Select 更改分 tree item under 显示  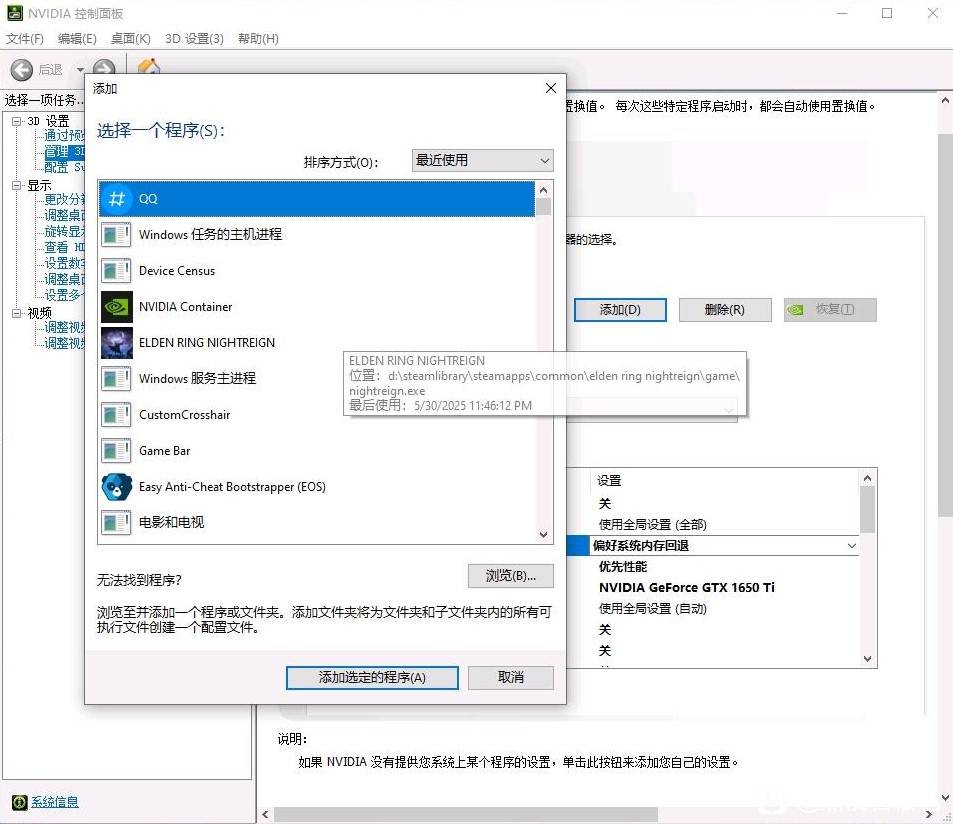[64, 199]
